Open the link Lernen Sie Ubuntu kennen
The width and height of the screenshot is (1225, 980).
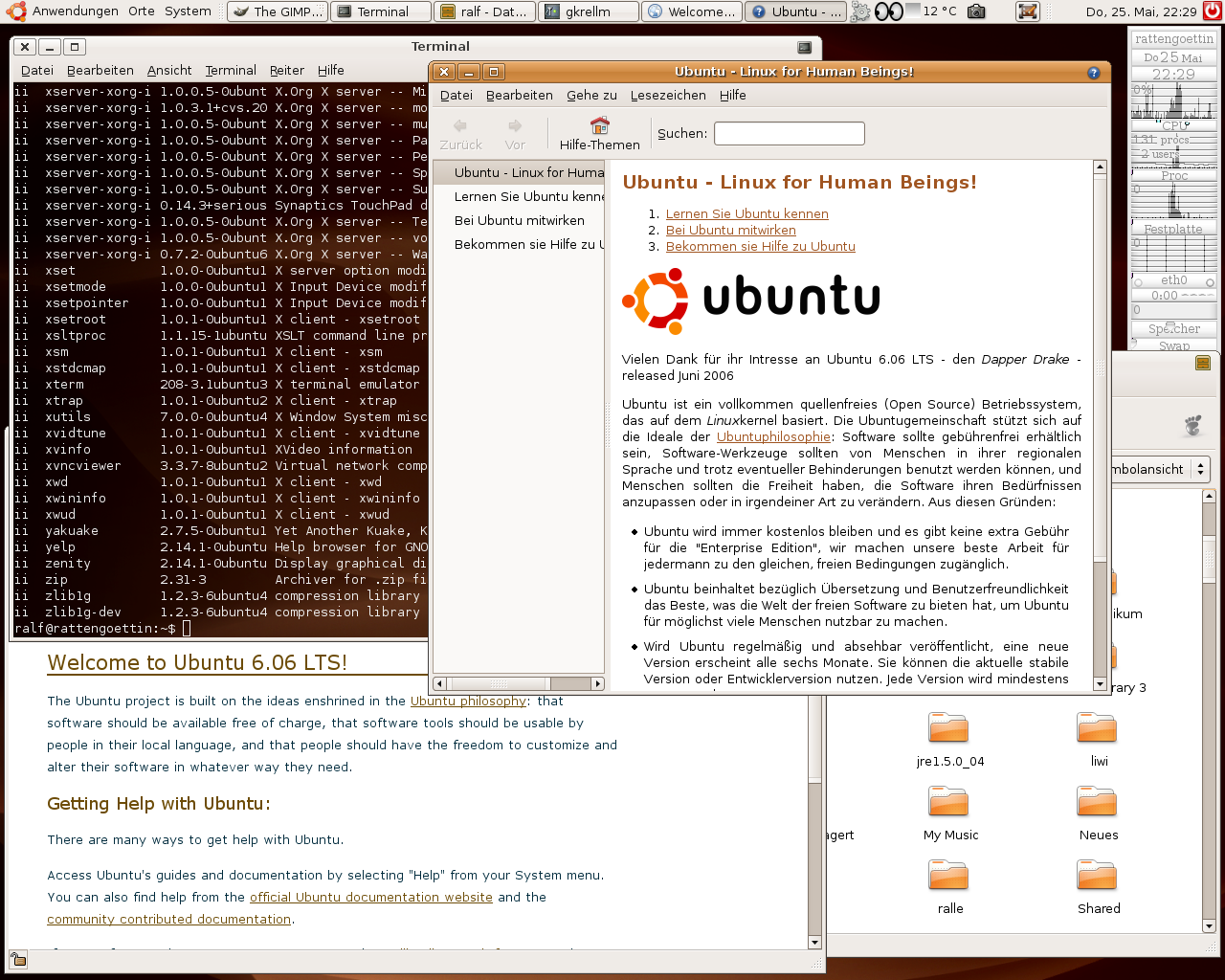pyautogui.click(x=747, y=214)
